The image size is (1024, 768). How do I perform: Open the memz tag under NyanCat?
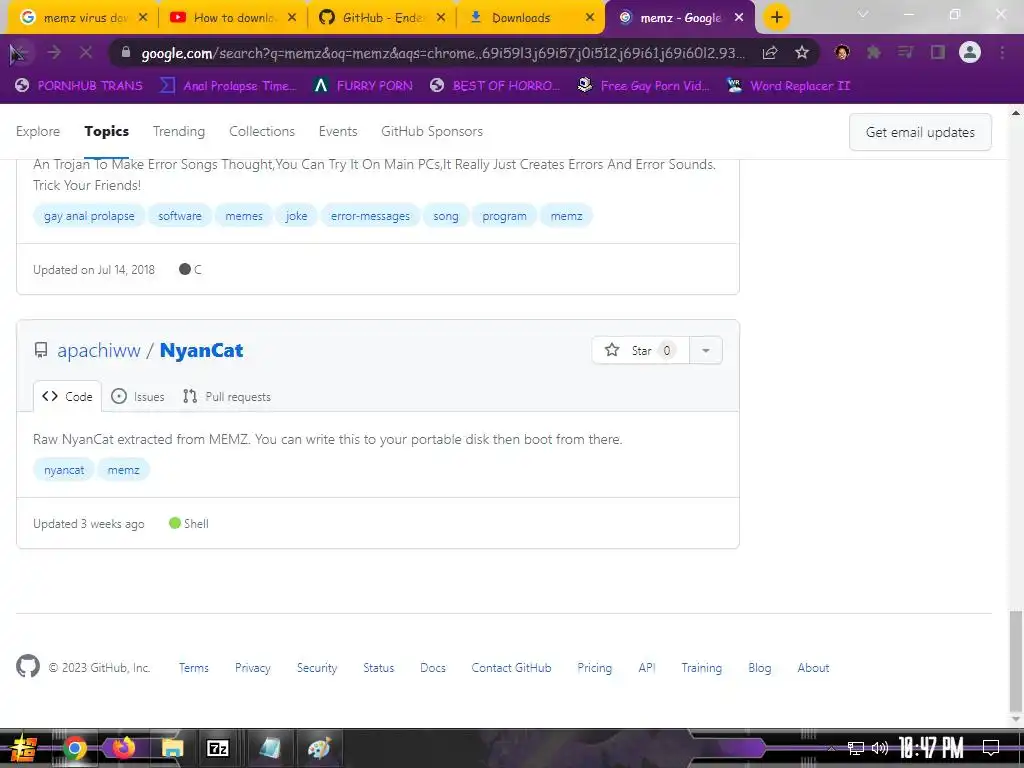123,470
